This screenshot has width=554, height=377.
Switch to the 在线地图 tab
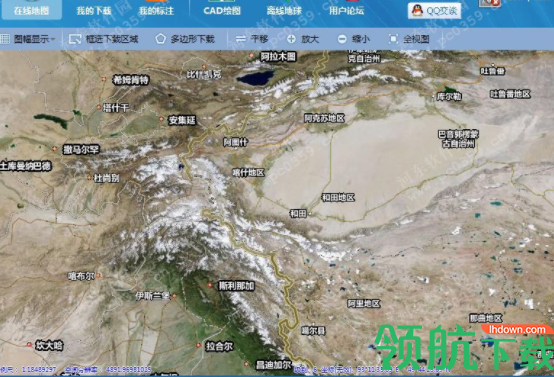coord(31,10)
